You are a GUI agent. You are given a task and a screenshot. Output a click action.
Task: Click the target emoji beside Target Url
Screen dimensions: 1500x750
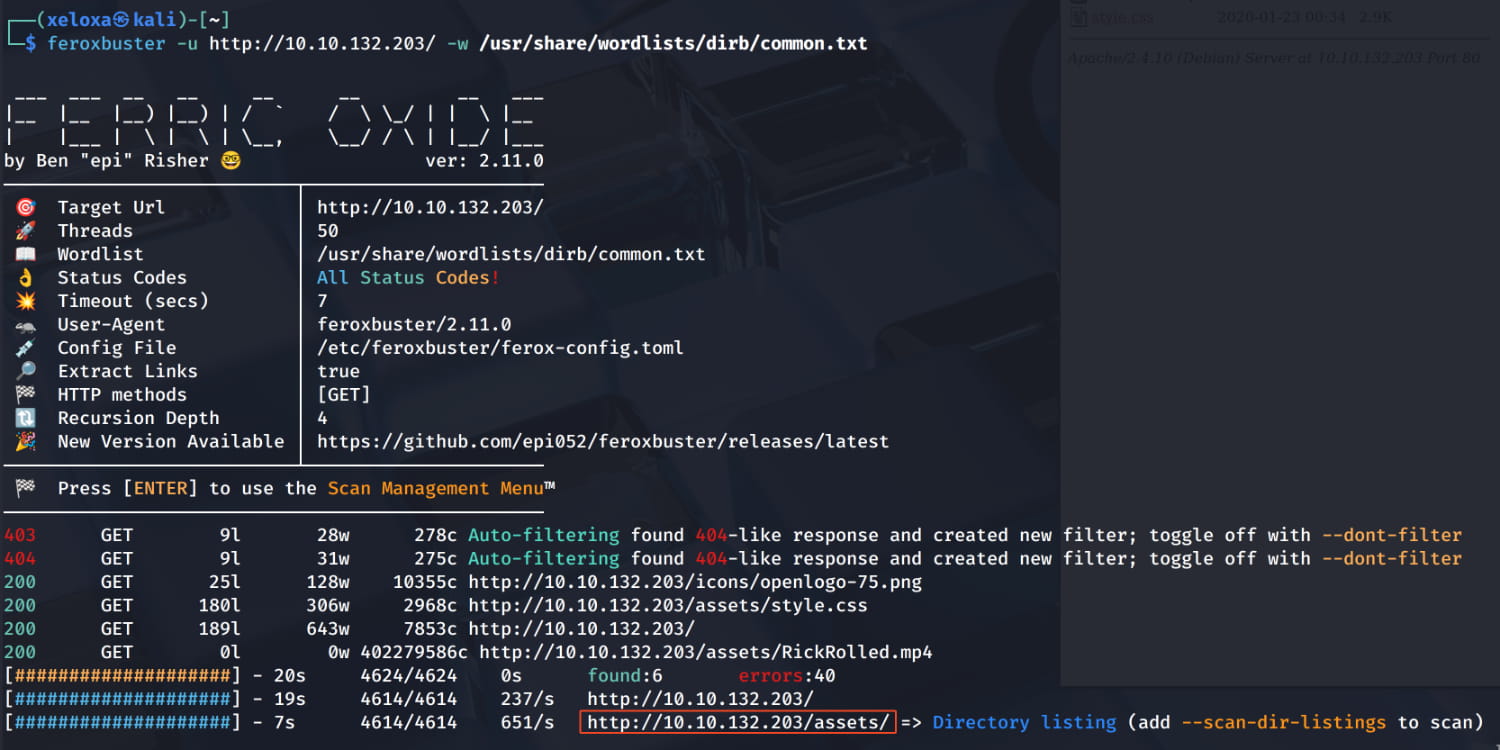(25, 207)
